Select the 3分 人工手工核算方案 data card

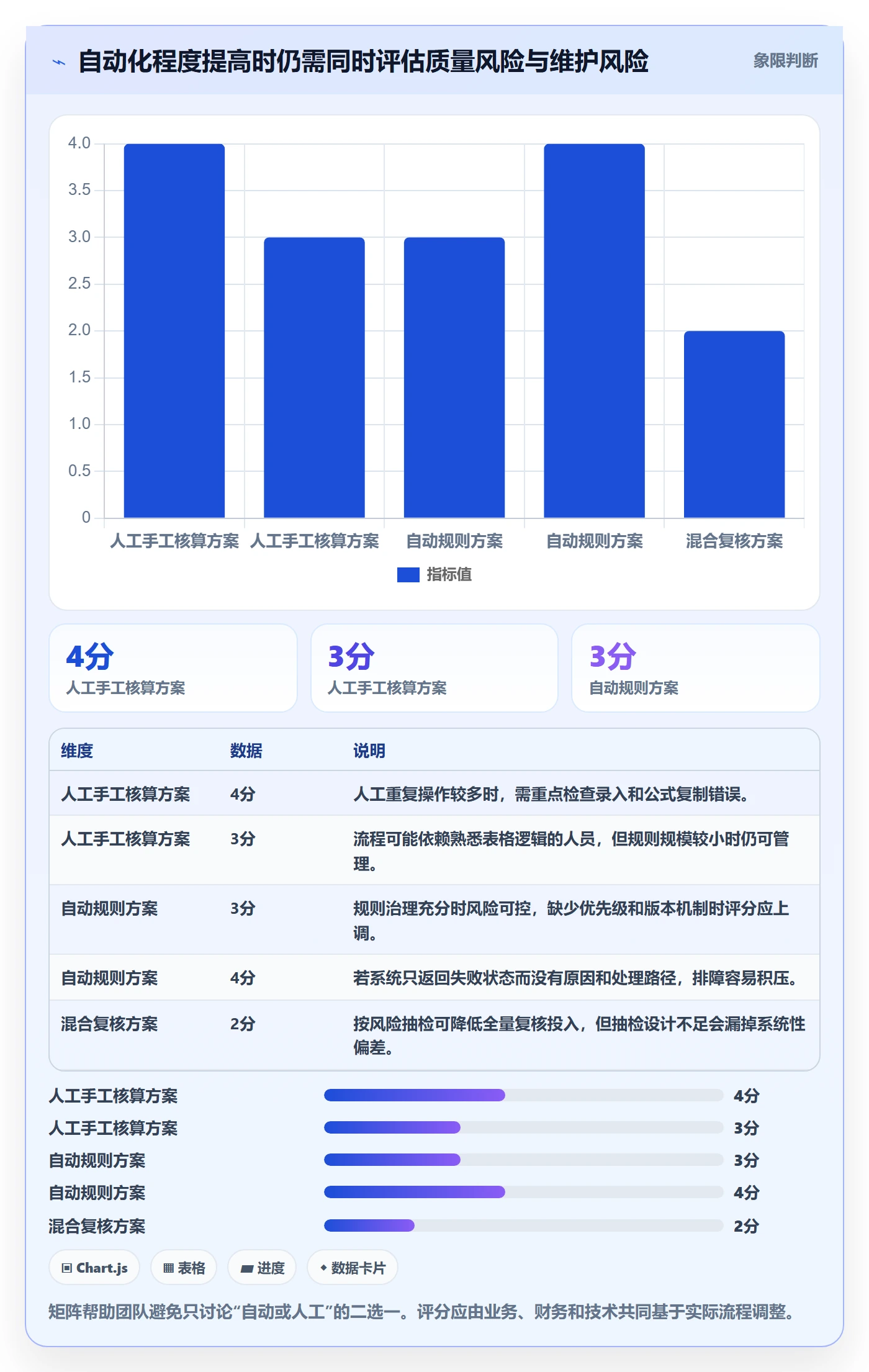point(434,668)
